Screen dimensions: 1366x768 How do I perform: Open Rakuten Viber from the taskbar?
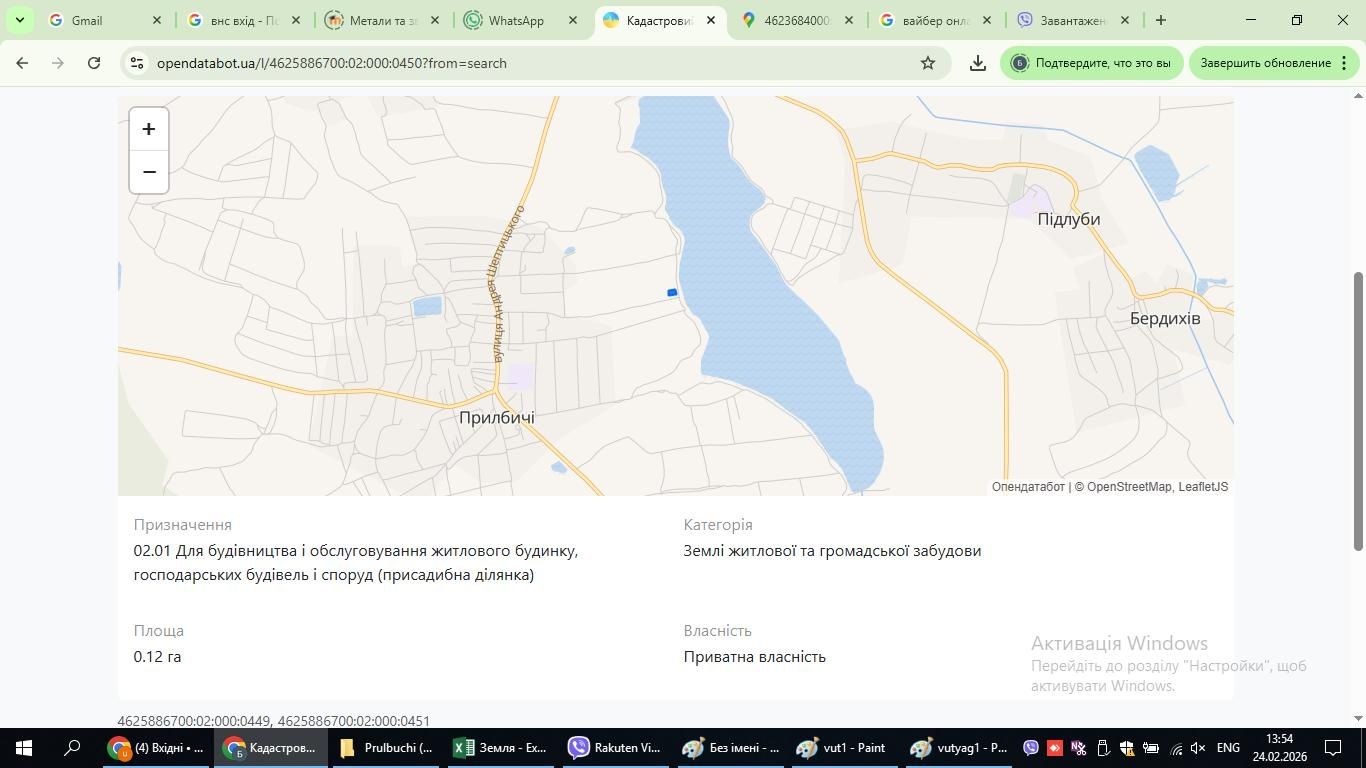(615, 748)
